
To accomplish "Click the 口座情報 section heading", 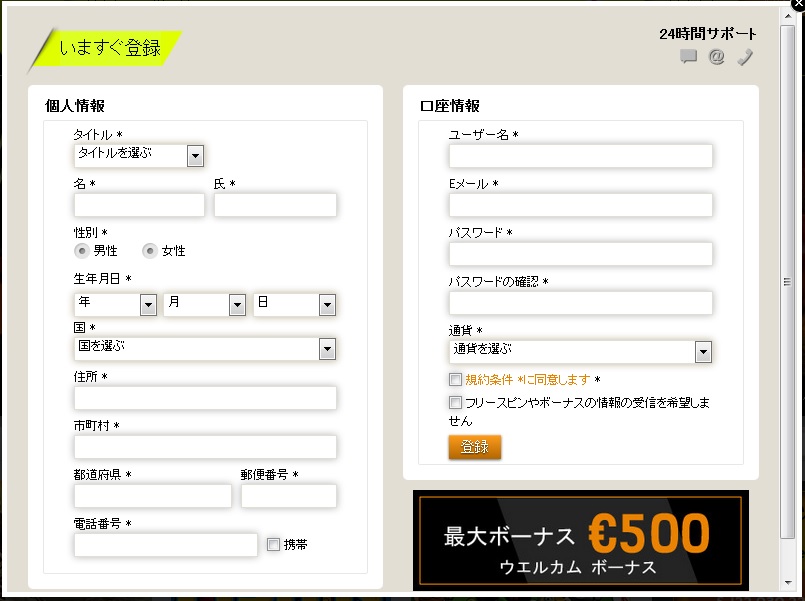I will pos(450,106).
